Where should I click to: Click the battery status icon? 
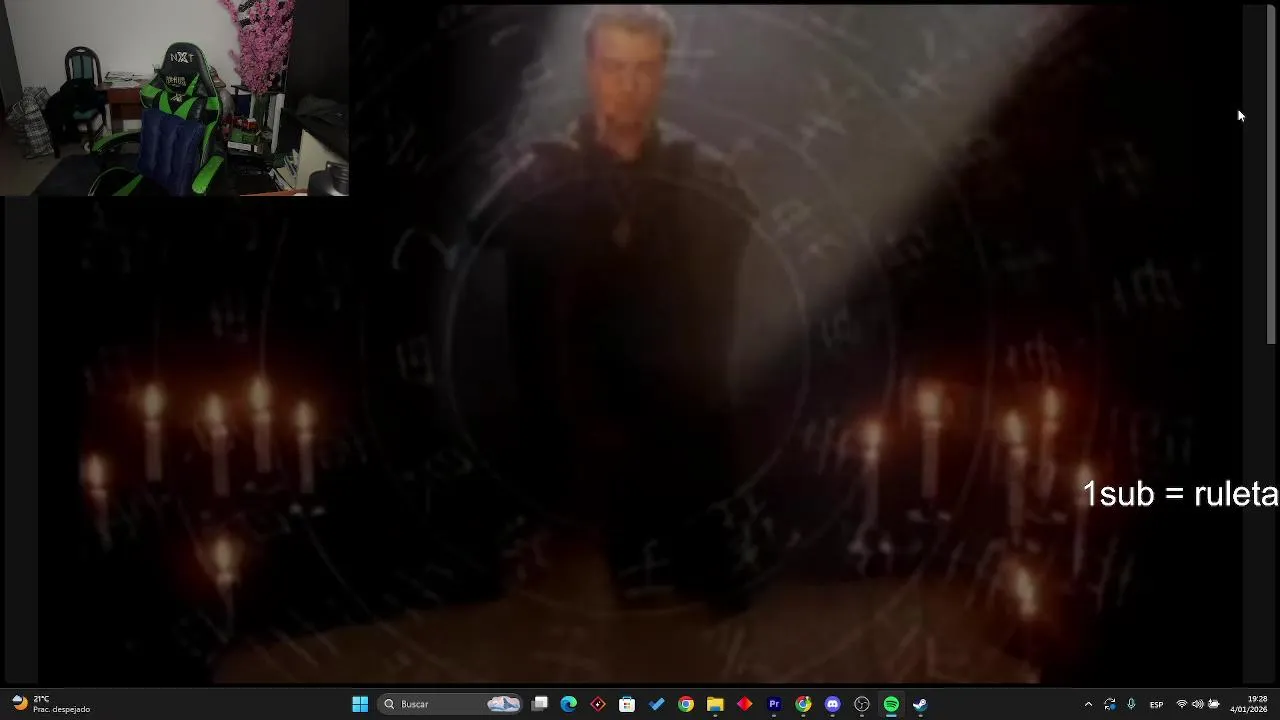[1214, 704]
